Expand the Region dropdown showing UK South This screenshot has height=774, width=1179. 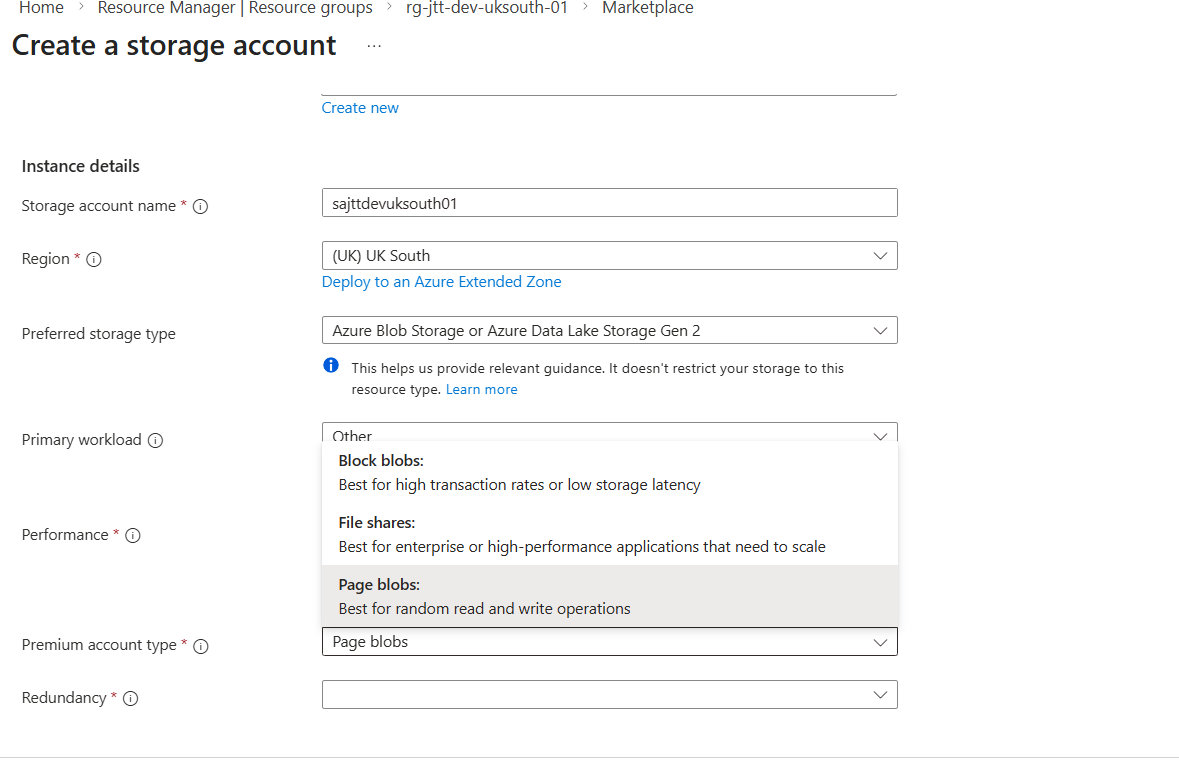click(609, 256)
